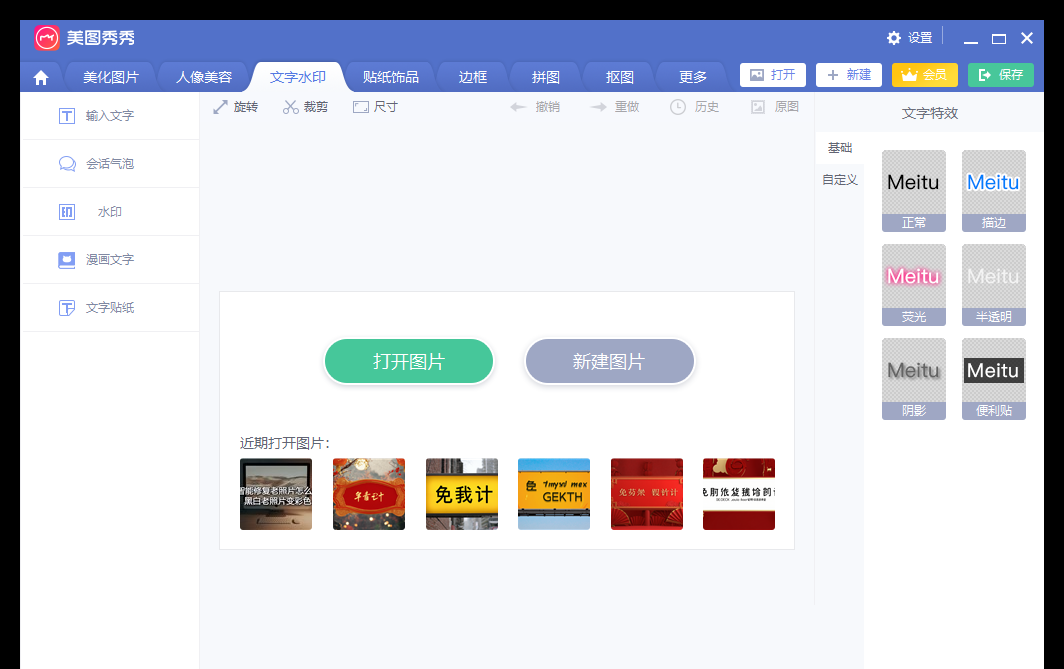Click the 会员 VIP crown button

[925, 75]
